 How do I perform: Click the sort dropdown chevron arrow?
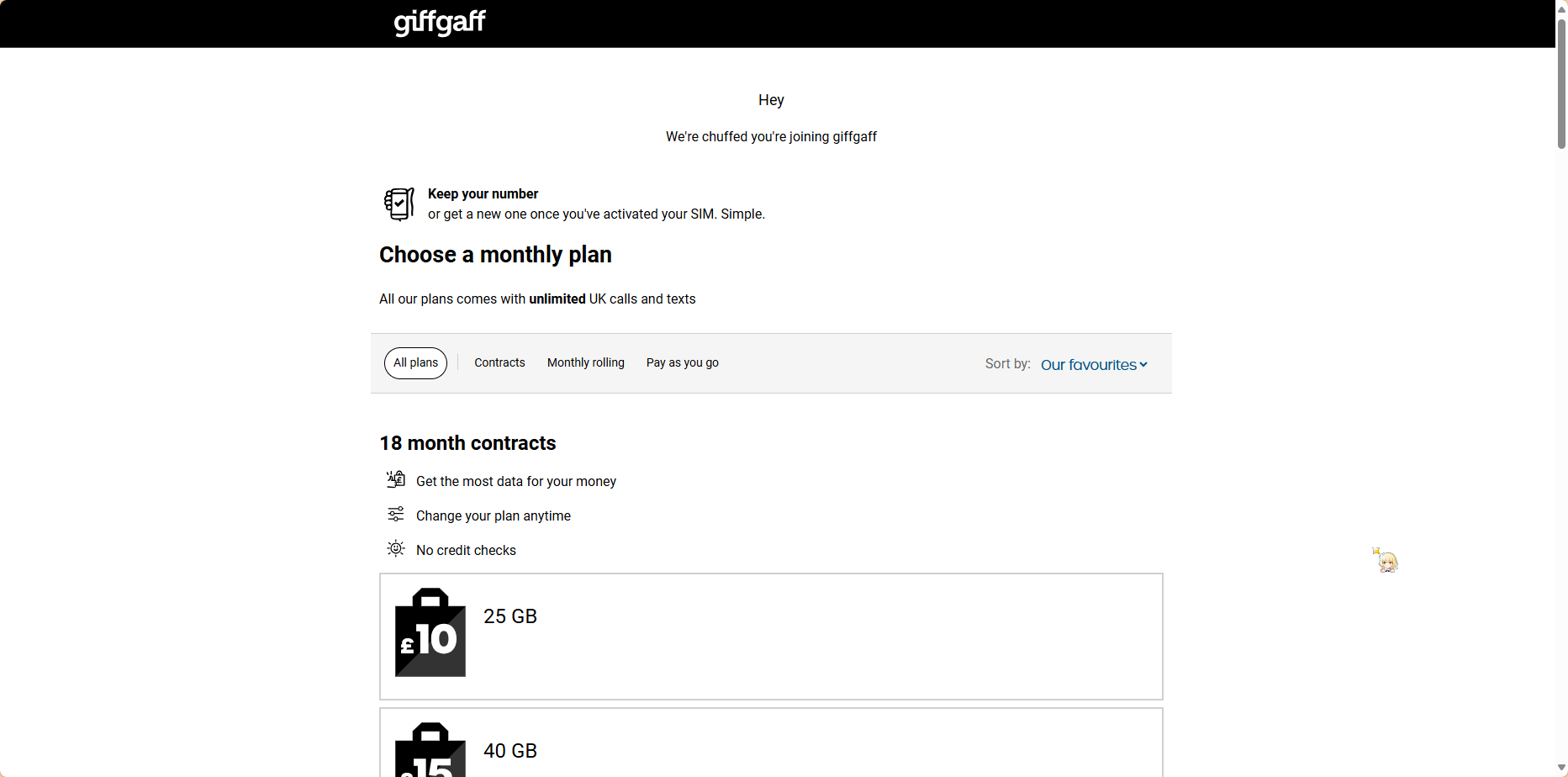1143,365
